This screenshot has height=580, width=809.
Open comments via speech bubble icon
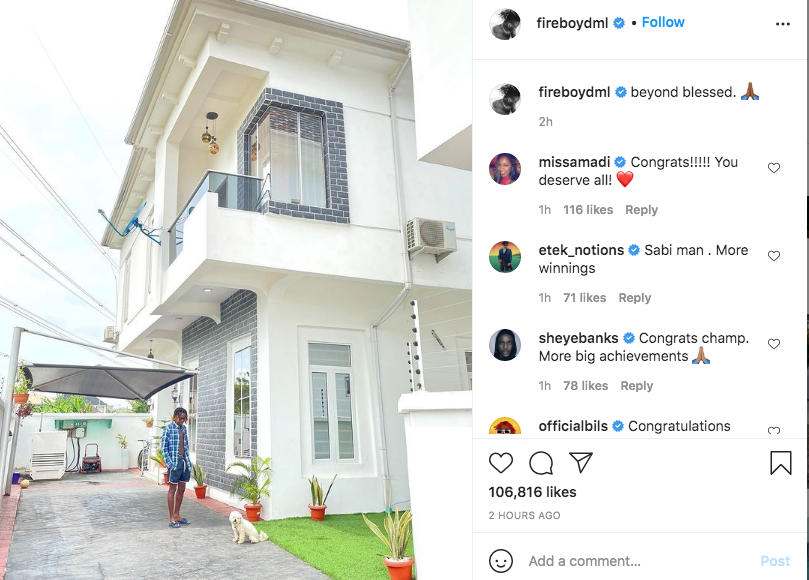pyautogui.click(x=541, y=463)
